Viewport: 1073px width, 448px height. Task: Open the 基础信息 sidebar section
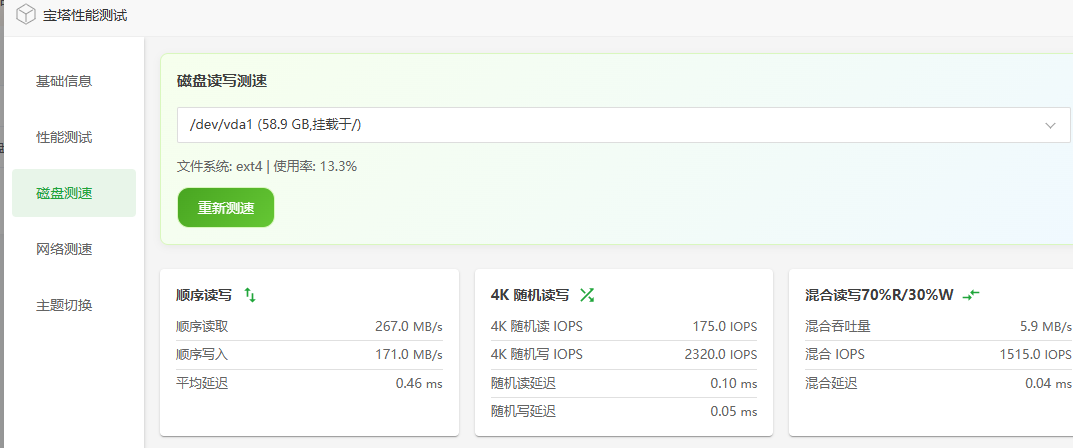pos(64,81)
